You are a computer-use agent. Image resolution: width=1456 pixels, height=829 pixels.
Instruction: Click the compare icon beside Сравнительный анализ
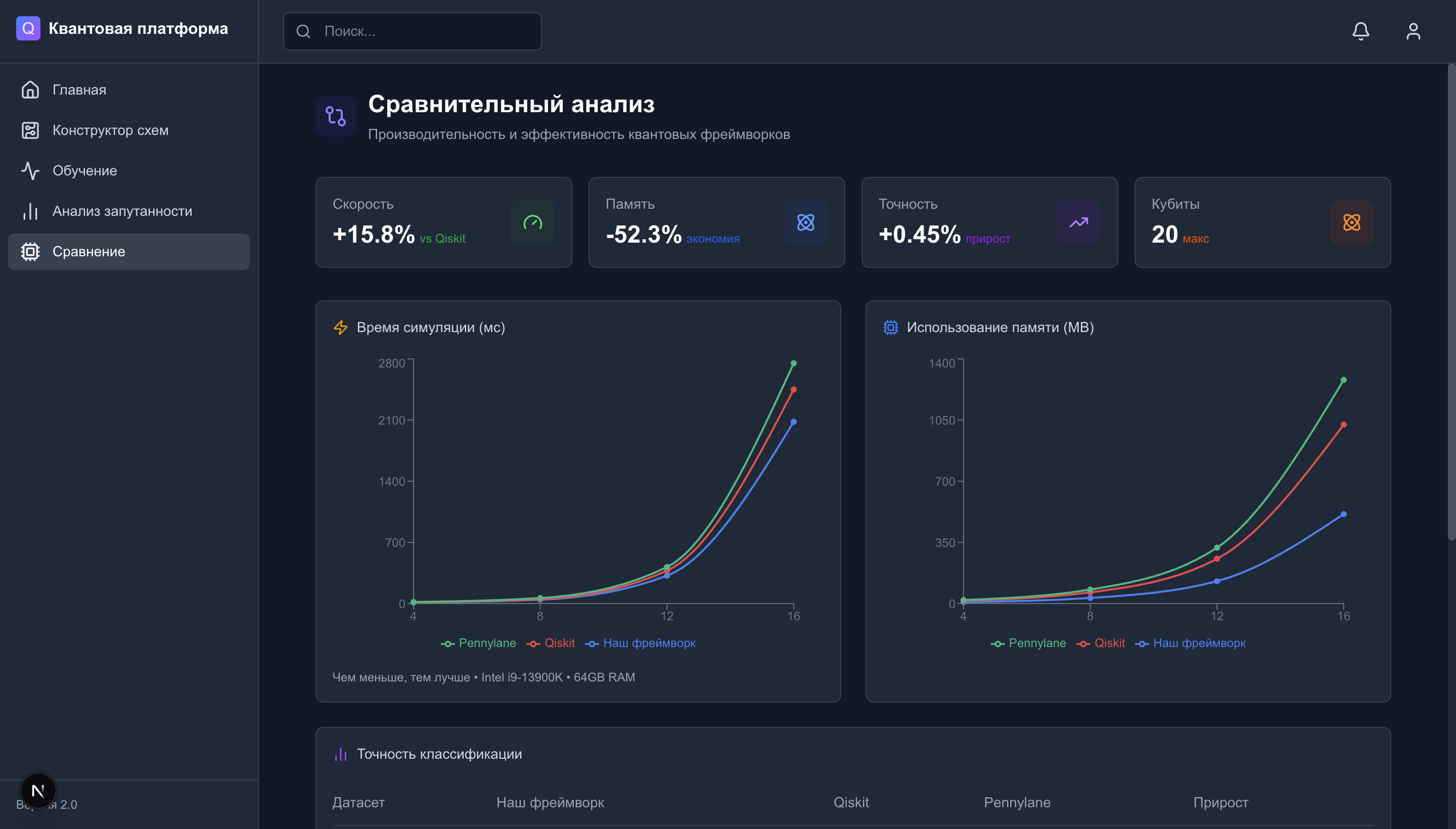click(x=335, y=116)
